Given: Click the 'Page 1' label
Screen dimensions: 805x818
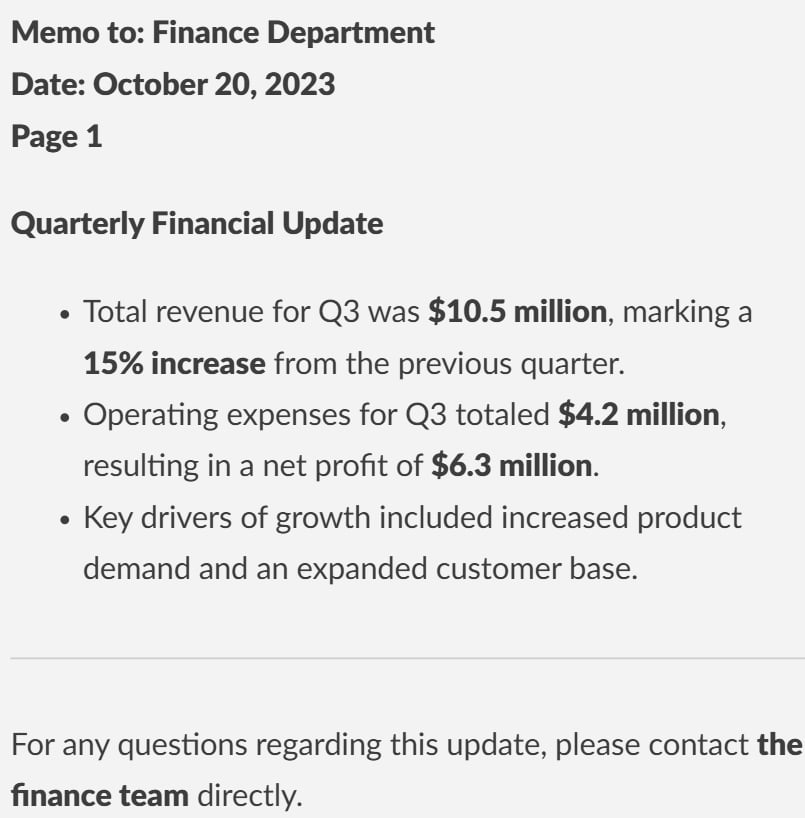Looking at the screenshot, I should tap(56, 137).
